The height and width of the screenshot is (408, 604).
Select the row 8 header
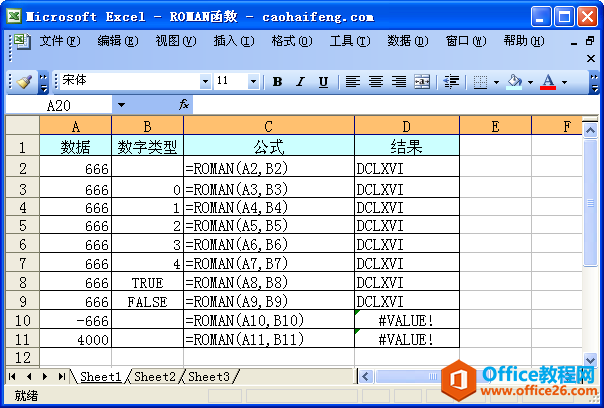pos(22,282)
